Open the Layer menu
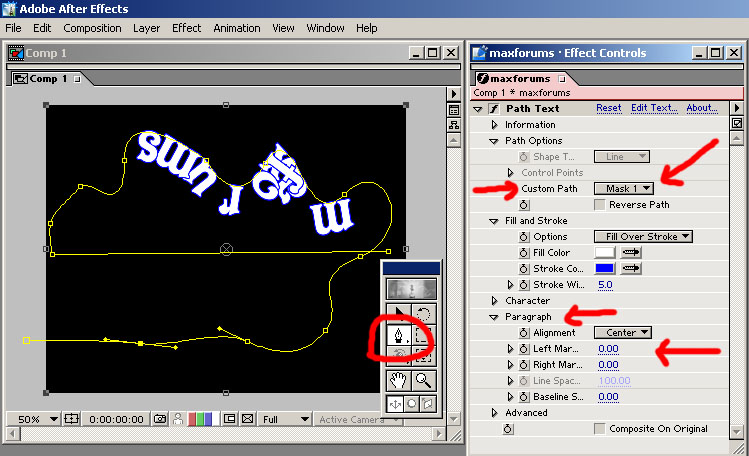The width and height of the screenshot is (749, 456). [x=147, y=28]
